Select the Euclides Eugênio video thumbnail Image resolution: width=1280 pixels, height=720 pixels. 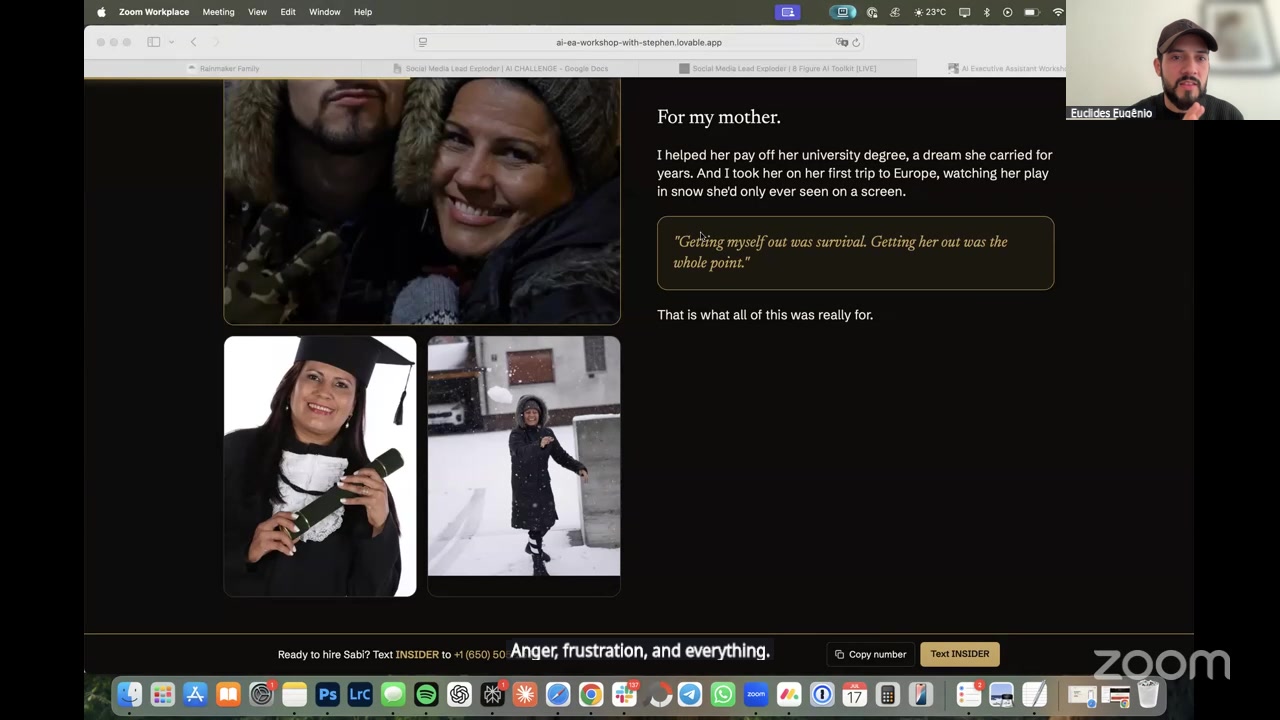coord(1173,60)
